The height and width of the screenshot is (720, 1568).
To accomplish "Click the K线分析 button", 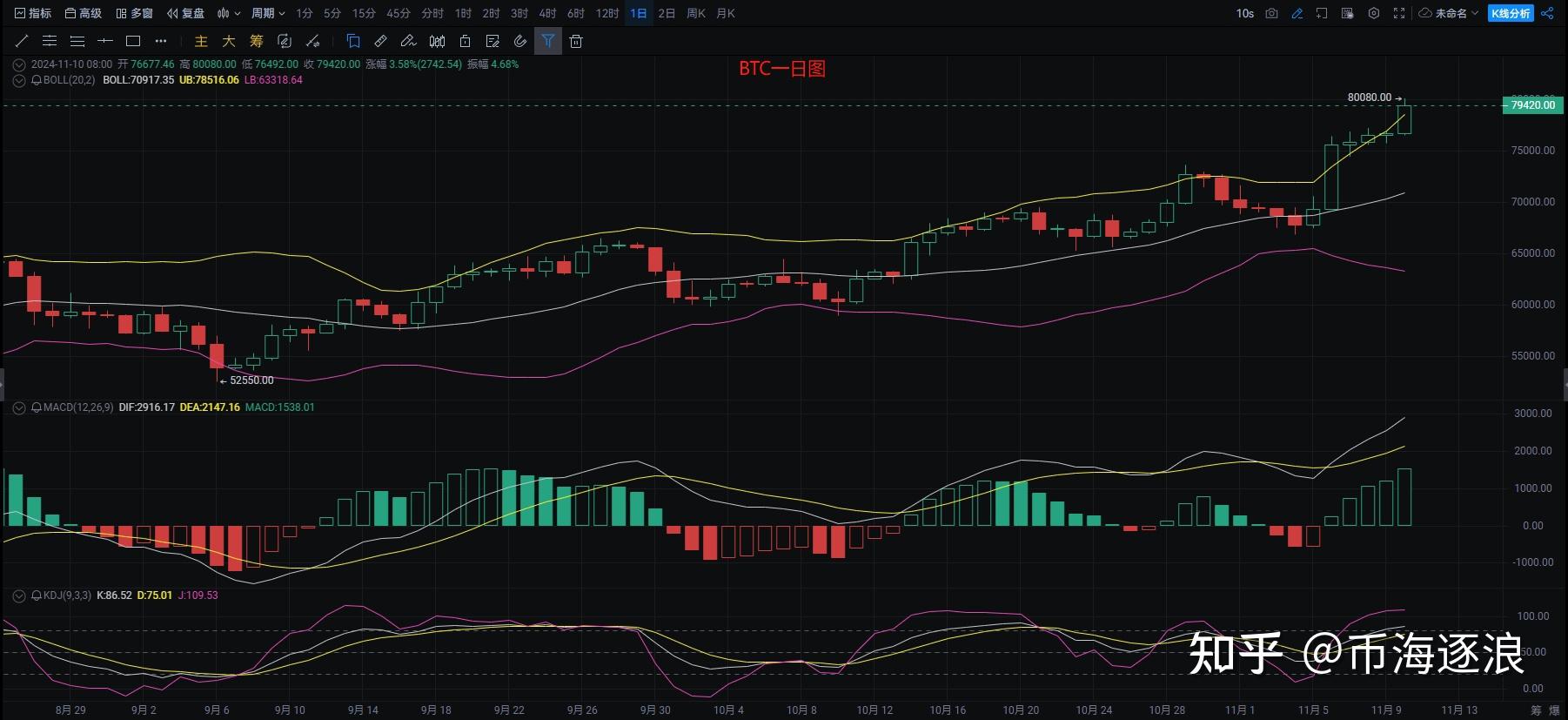I will pos(1511,13).
